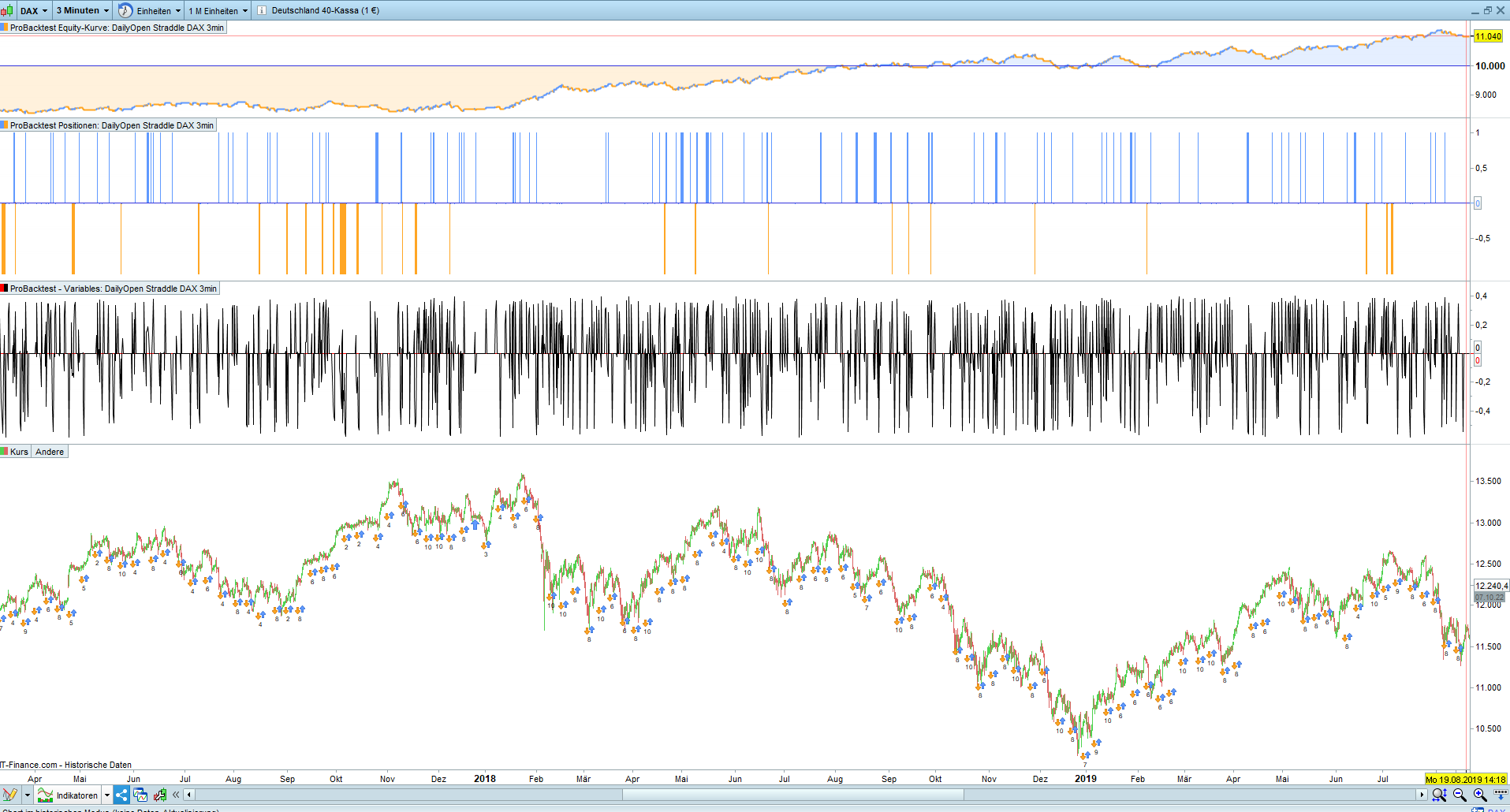1510x812 pixels.
Task: Collapse toolbar with double chevron
Action: pyautogui.click(x=176, y=795)
